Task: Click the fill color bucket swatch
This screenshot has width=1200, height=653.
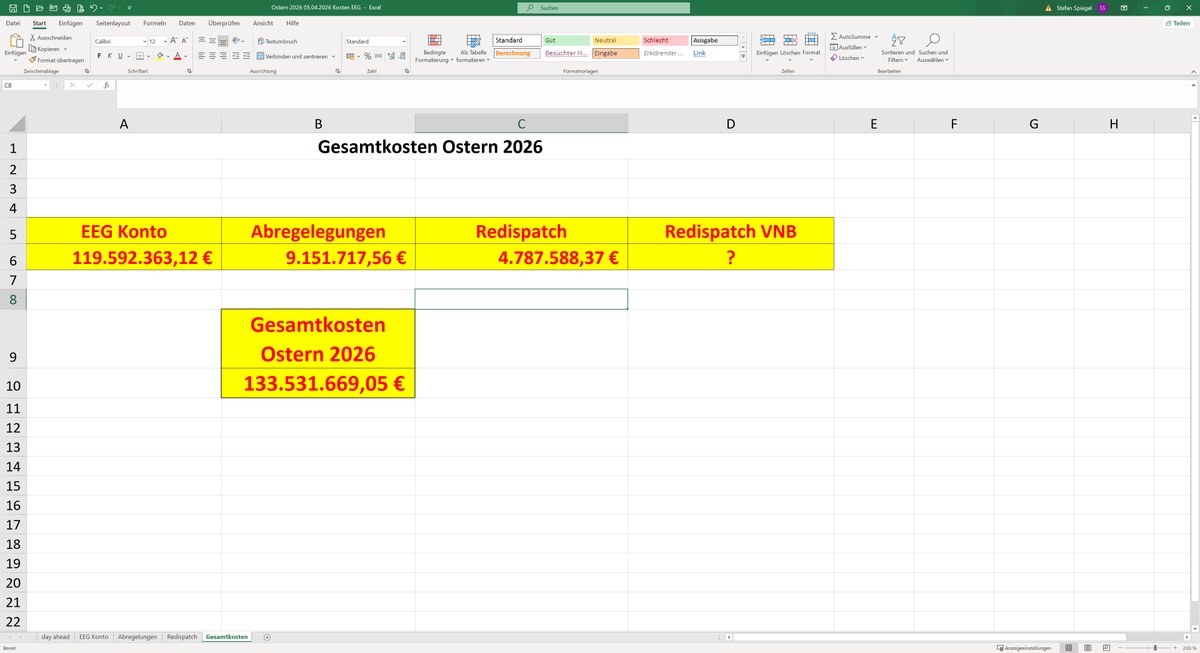Action: [x=161, y=56]
